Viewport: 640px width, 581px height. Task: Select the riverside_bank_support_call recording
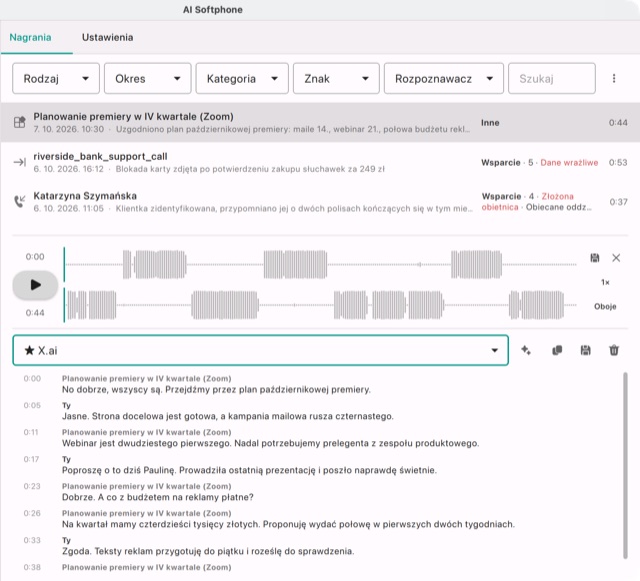pyautogui.click(x=320, y=163)
